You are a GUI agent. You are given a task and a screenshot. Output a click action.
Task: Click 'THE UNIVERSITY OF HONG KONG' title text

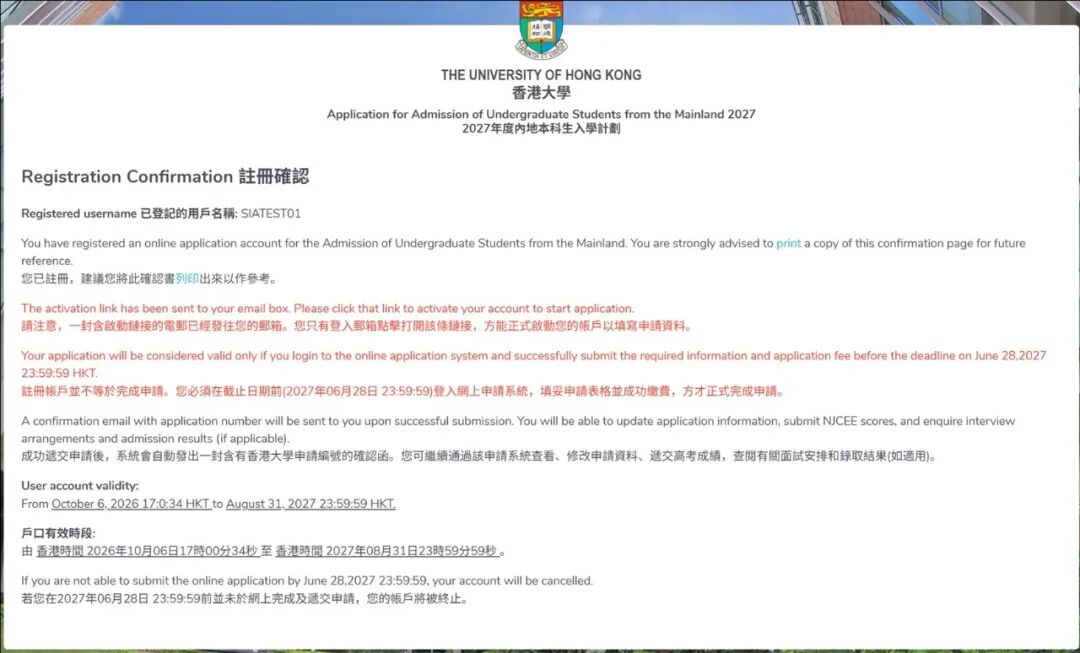(x=541, y=75)
